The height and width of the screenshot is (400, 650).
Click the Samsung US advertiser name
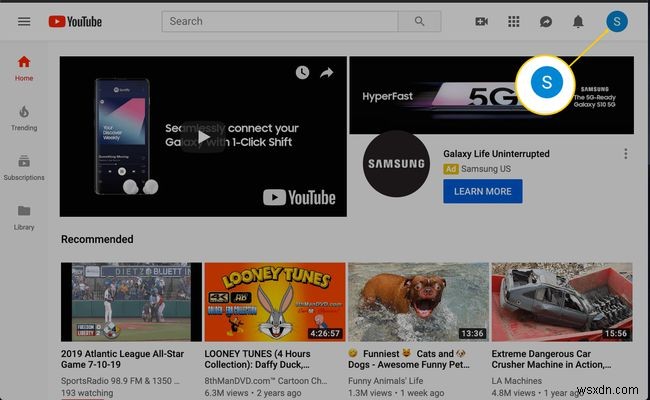pyautogui.click(x=486, y=169)
